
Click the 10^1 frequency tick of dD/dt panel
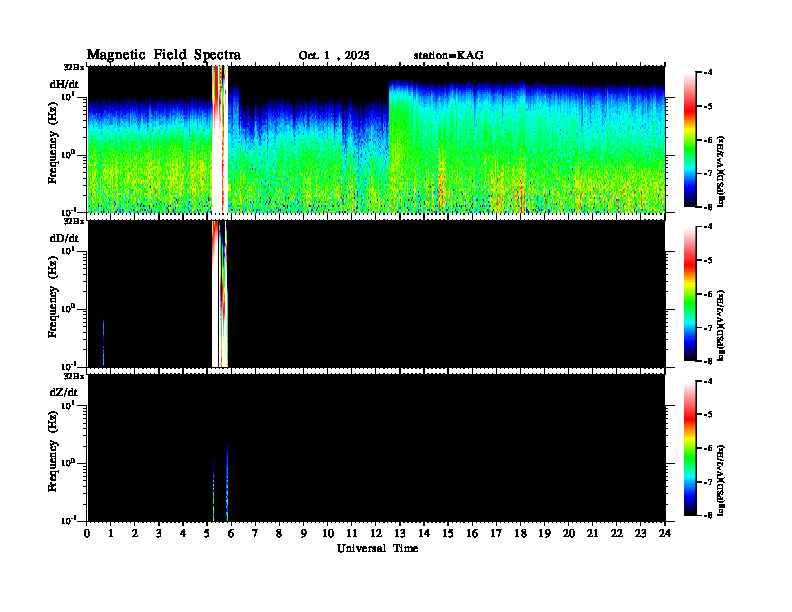click(x=68, y=250)
